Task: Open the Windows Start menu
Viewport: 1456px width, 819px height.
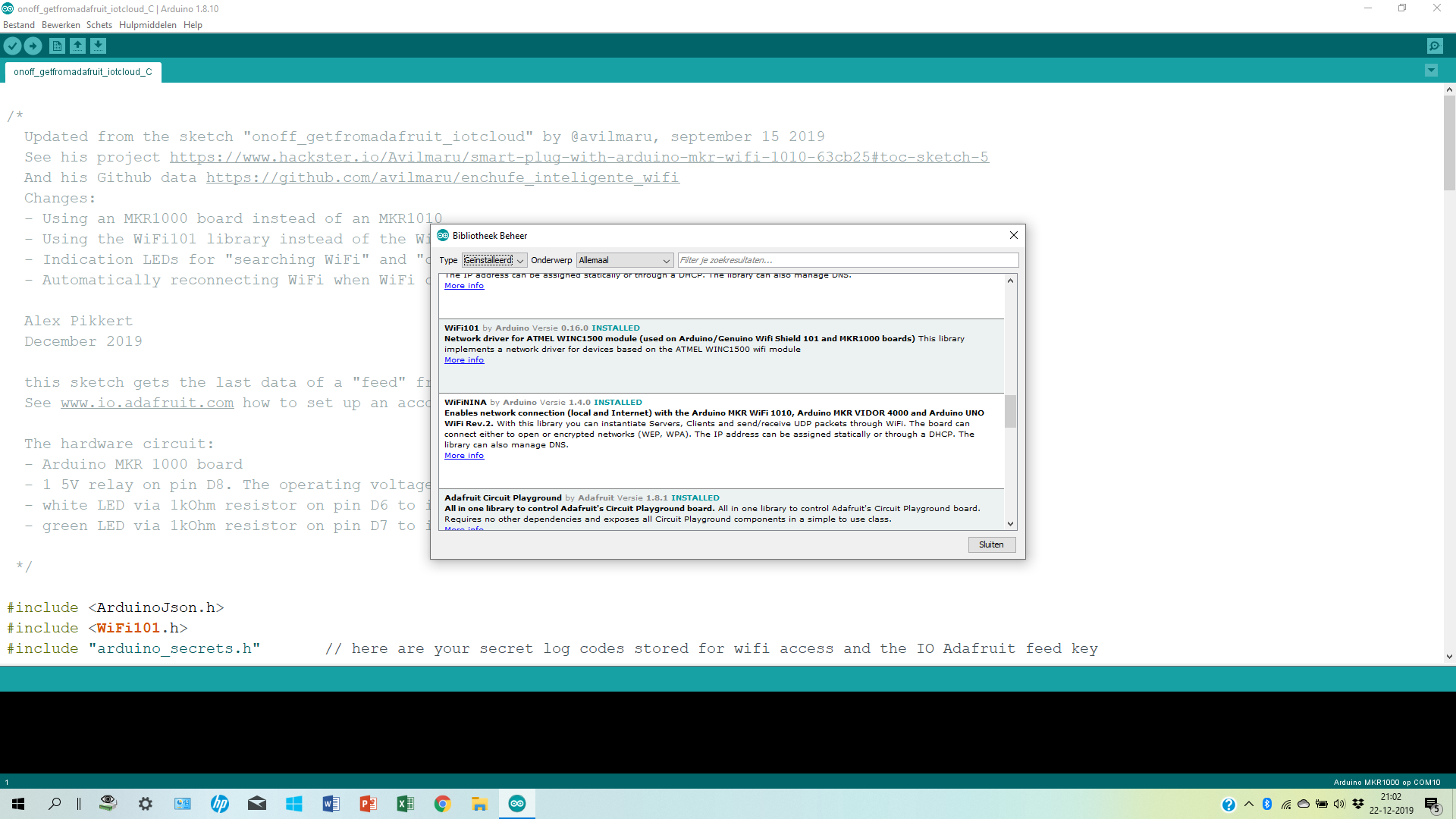Action: click(x=18, y=804)
